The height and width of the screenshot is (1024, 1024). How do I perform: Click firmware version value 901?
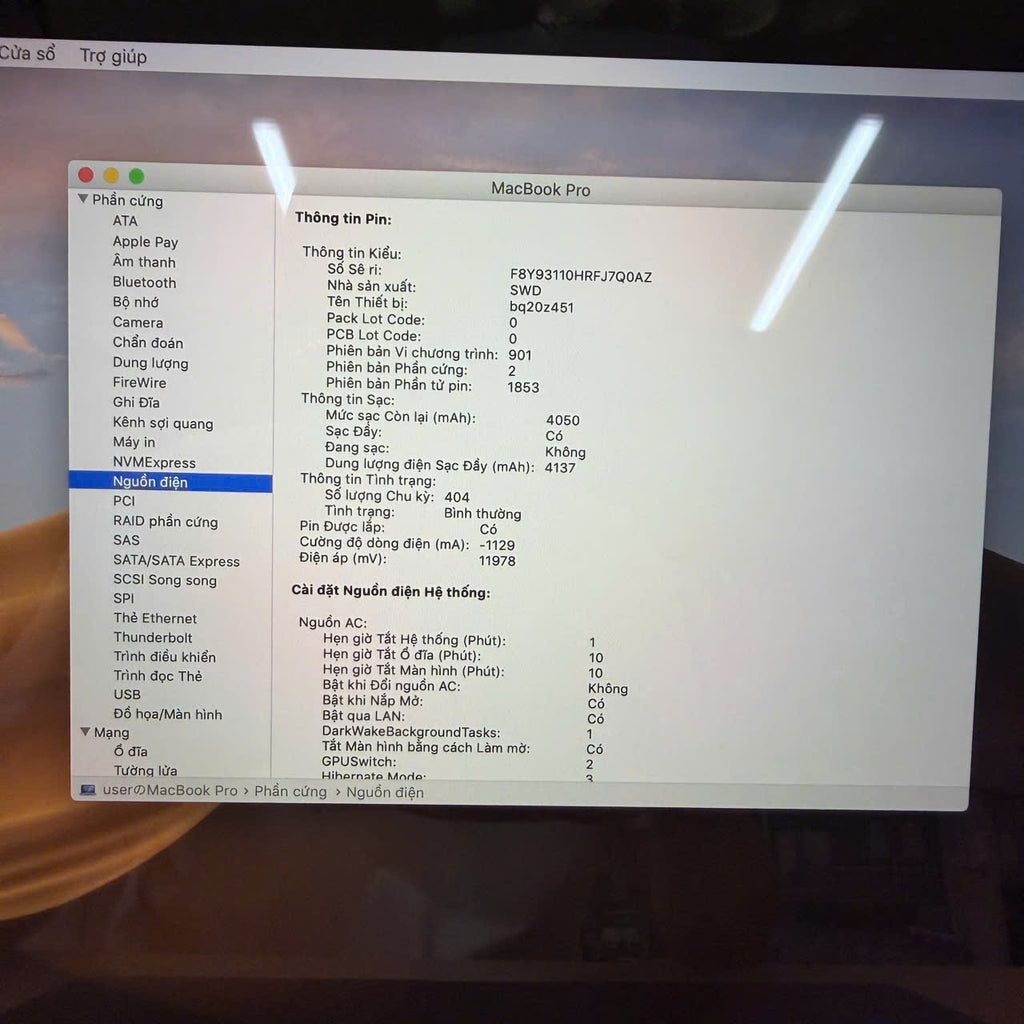tap(520, 355)
